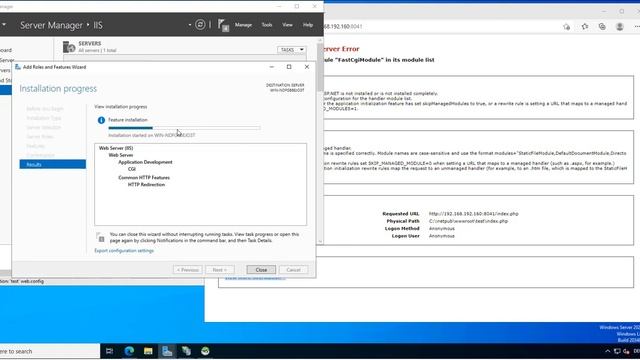Screen dimensions: 640x360
Task: Select 'Web Server (IIS)' in the results list
Action: coord(116,148)
